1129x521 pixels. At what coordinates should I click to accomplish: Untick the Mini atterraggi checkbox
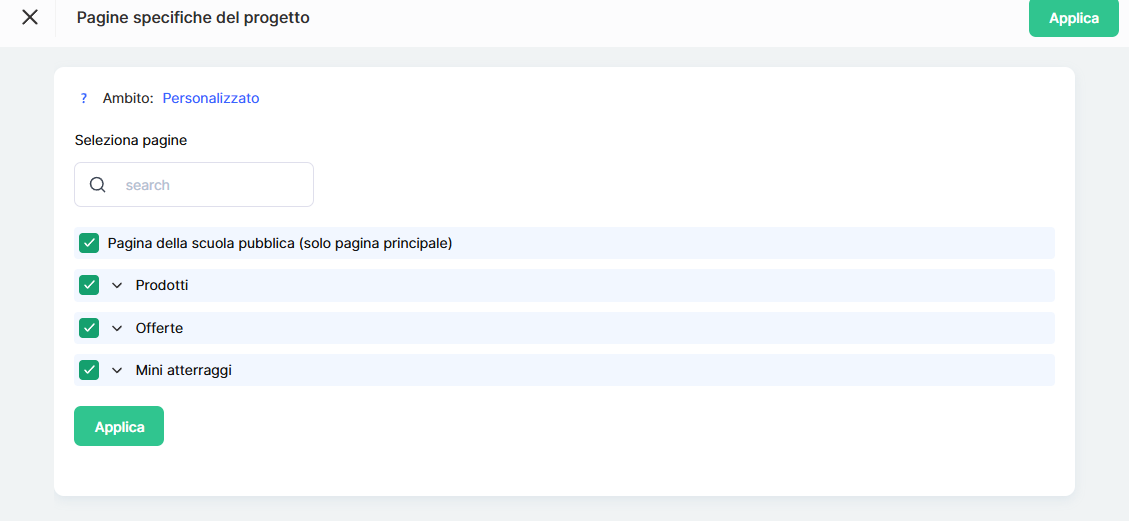89,370
